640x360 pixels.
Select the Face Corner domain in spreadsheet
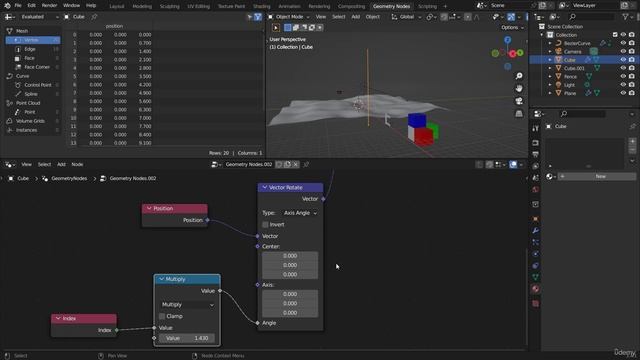pos(36,67)
